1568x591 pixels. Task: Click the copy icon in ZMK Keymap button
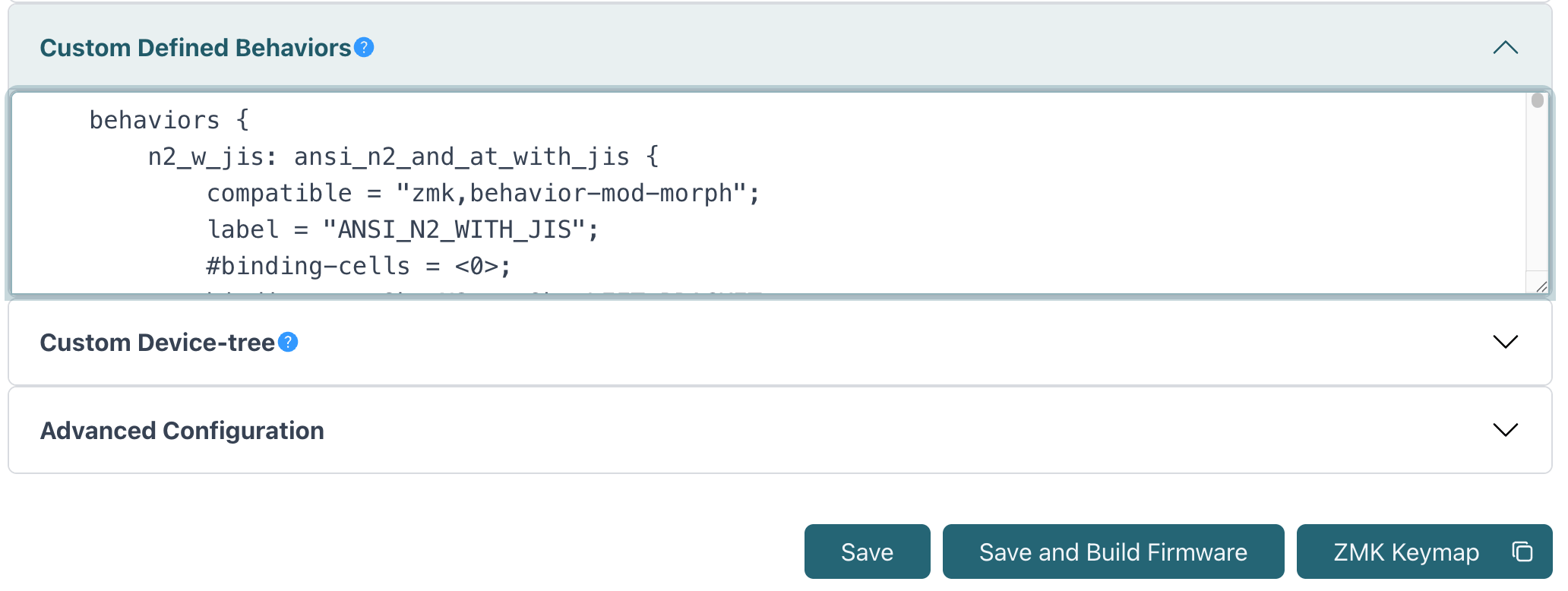1522,551
